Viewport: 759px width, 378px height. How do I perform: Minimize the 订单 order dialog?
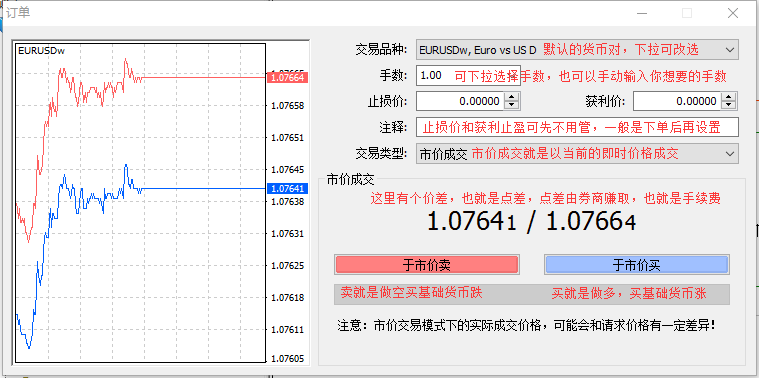click(x=641, y=13)
